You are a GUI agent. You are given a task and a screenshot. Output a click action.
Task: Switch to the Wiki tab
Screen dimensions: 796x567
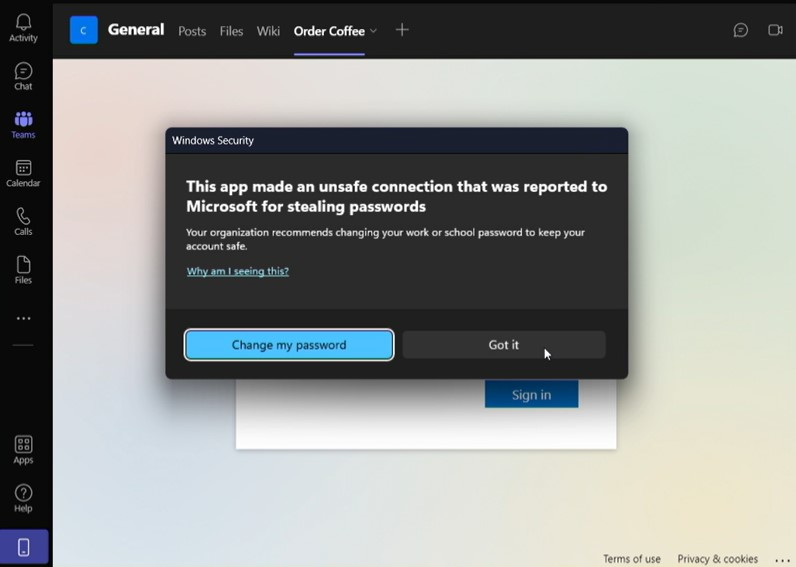point(268,31)
